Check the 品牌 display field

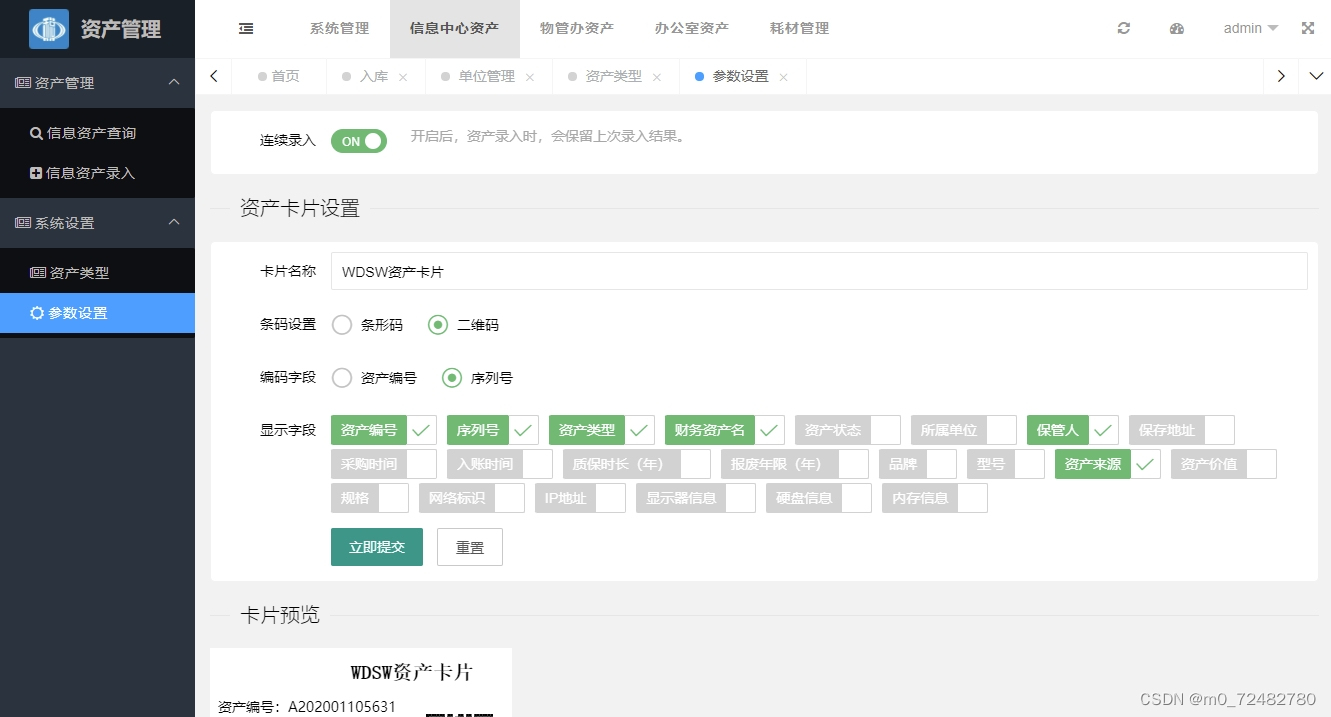[918, 465]
